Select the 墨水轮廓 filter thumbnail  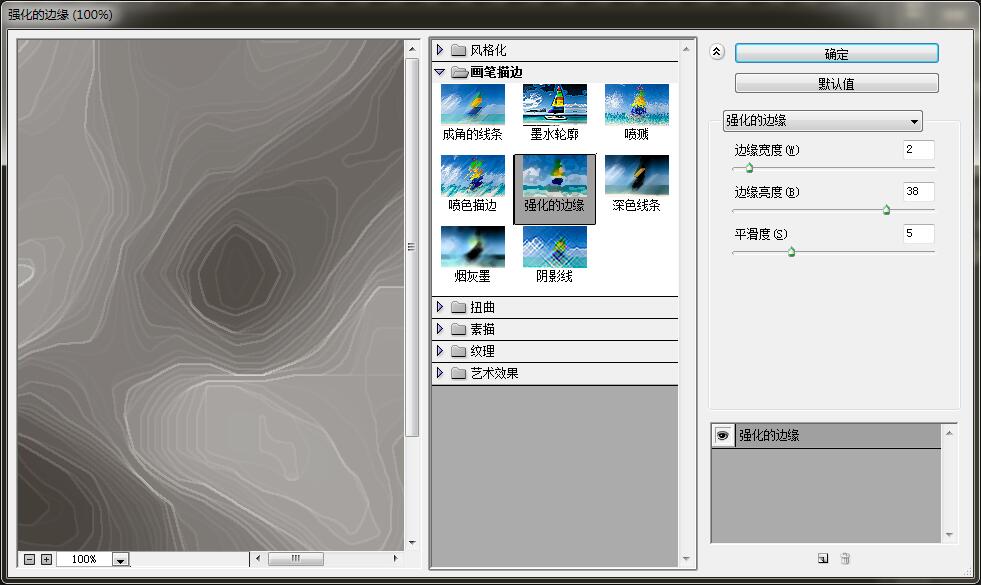coord(554,103)
